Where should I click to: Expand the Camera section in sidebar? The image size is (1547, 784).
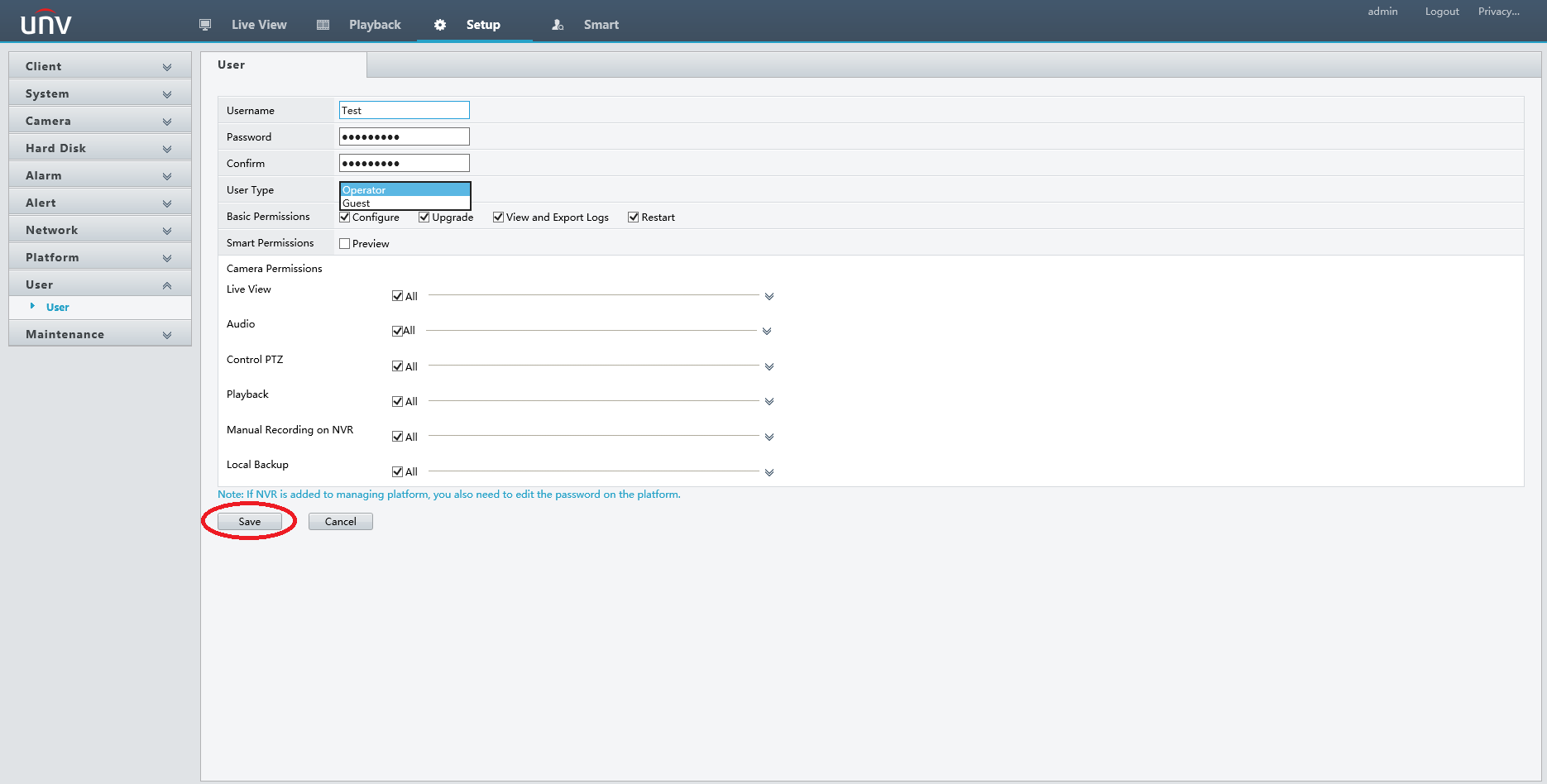(99, 120)
